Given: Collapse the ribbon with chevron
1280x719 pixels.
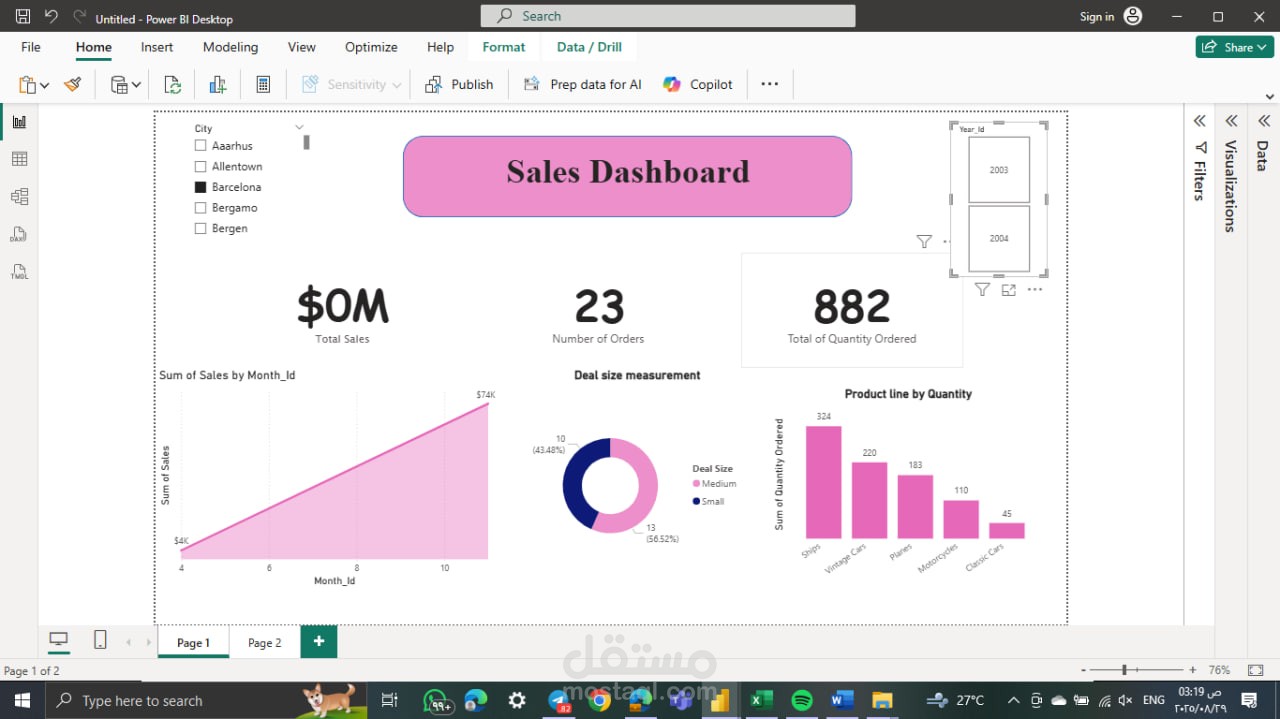Looking at the screenshot, I should click(x=1270, y=97).
